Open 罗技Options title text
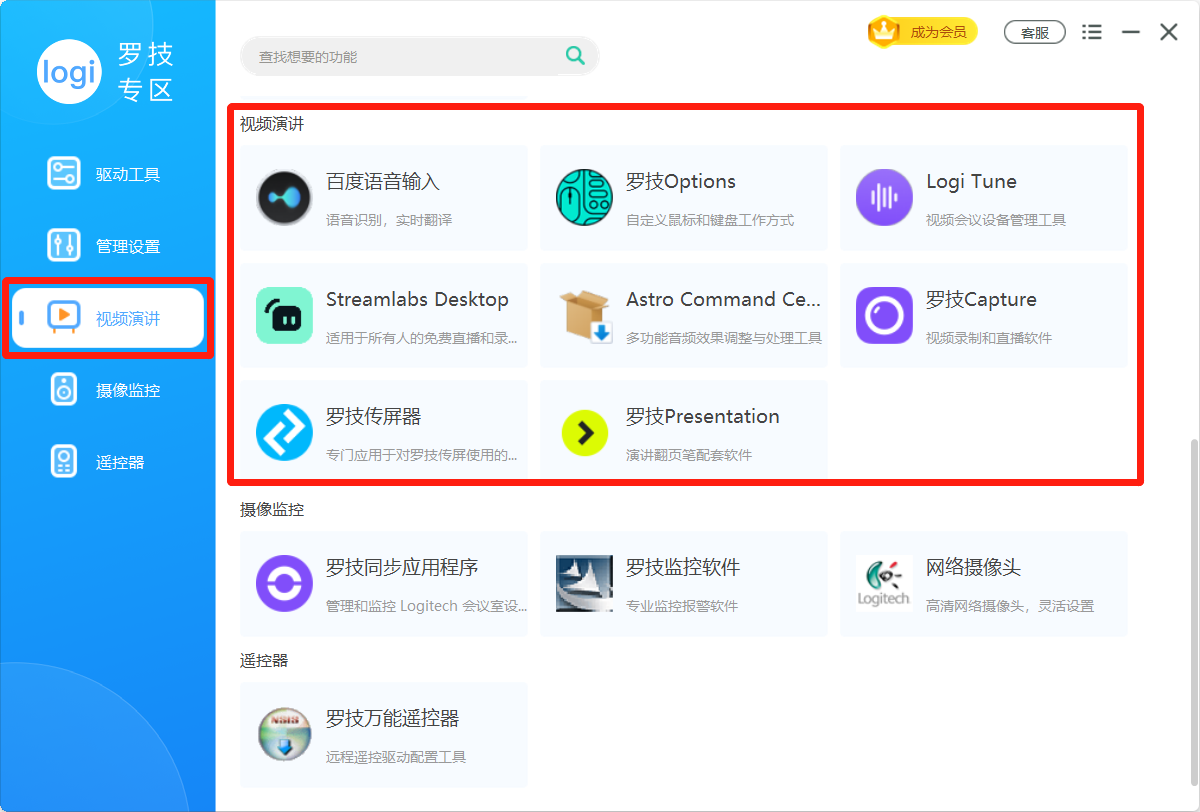This screenshot has height=812, width=1200. (x=681, y=182)
